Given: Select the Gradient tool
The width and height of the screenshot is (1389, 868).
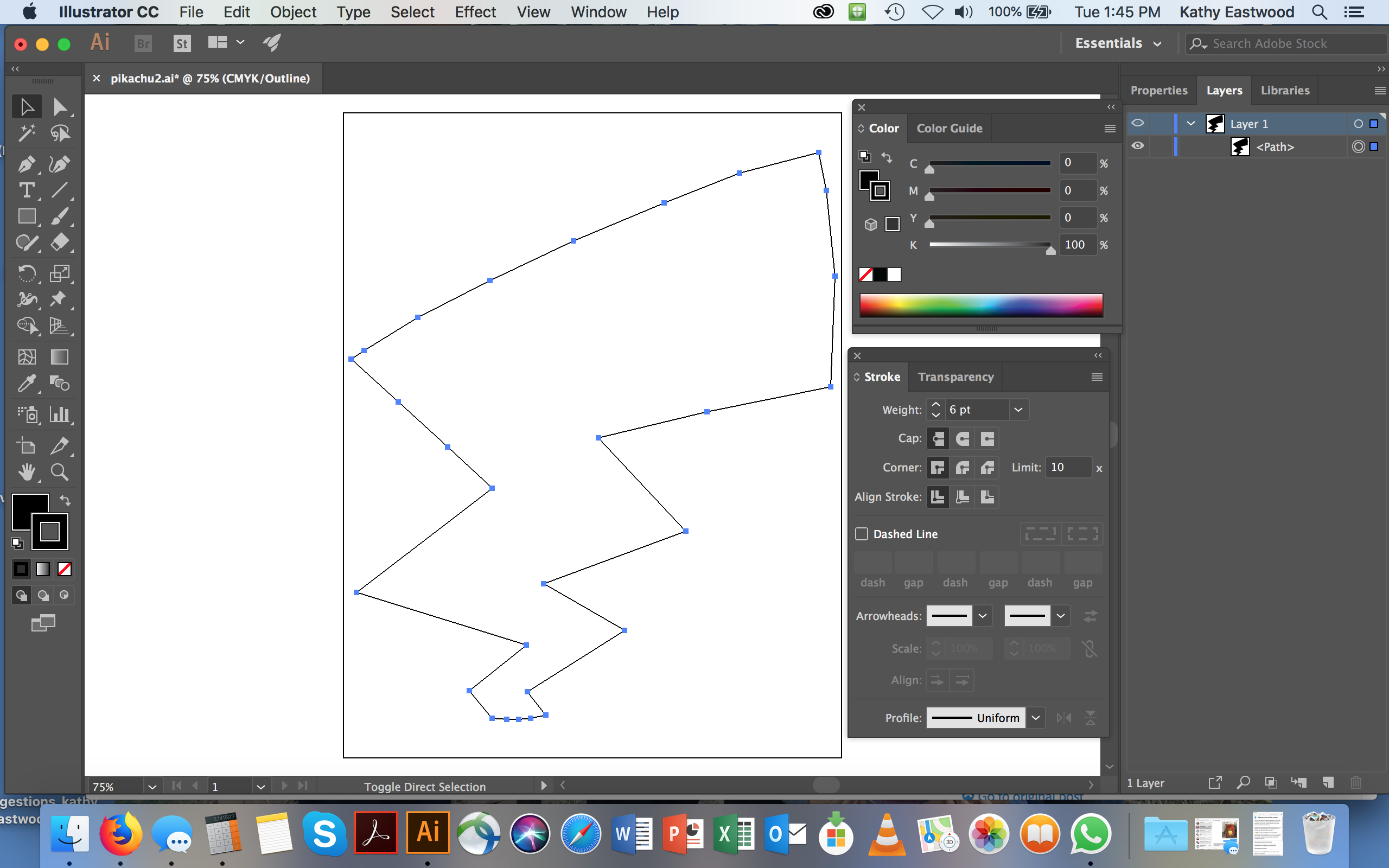Looking at the screenshot, I should pos(60,357).
